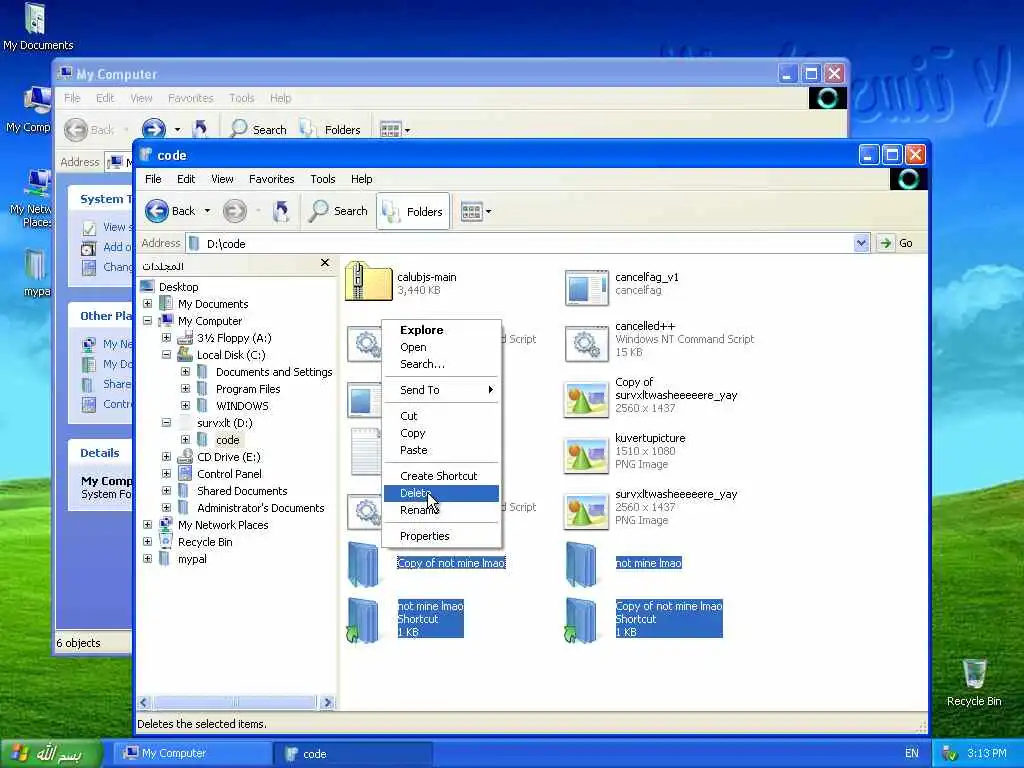1024x768 pixels.
Task: Choose Cut from the context menu
Action: [x=441, y=416]
